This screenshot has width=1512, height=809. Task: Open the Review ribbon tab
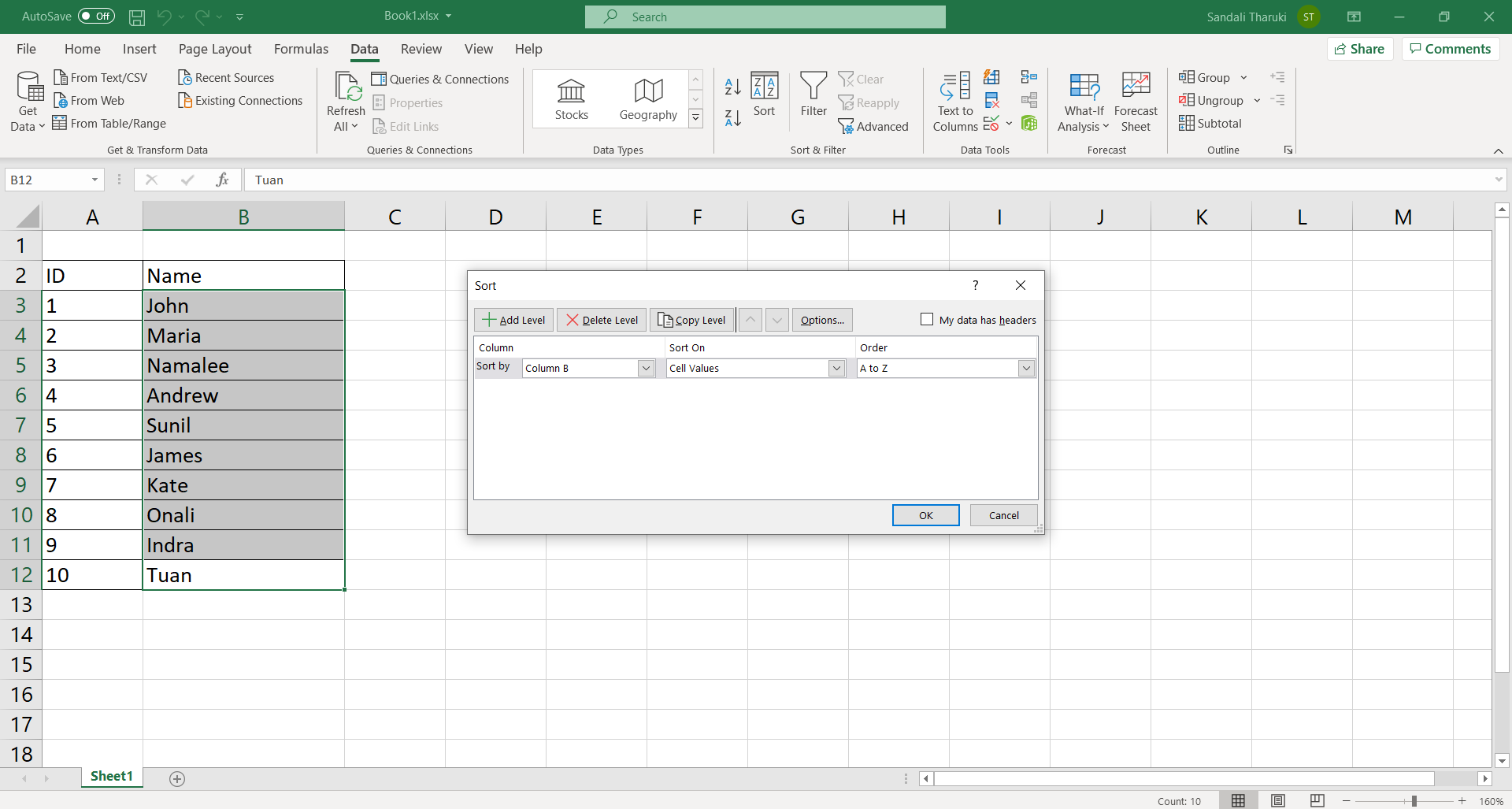pos(421,49)
